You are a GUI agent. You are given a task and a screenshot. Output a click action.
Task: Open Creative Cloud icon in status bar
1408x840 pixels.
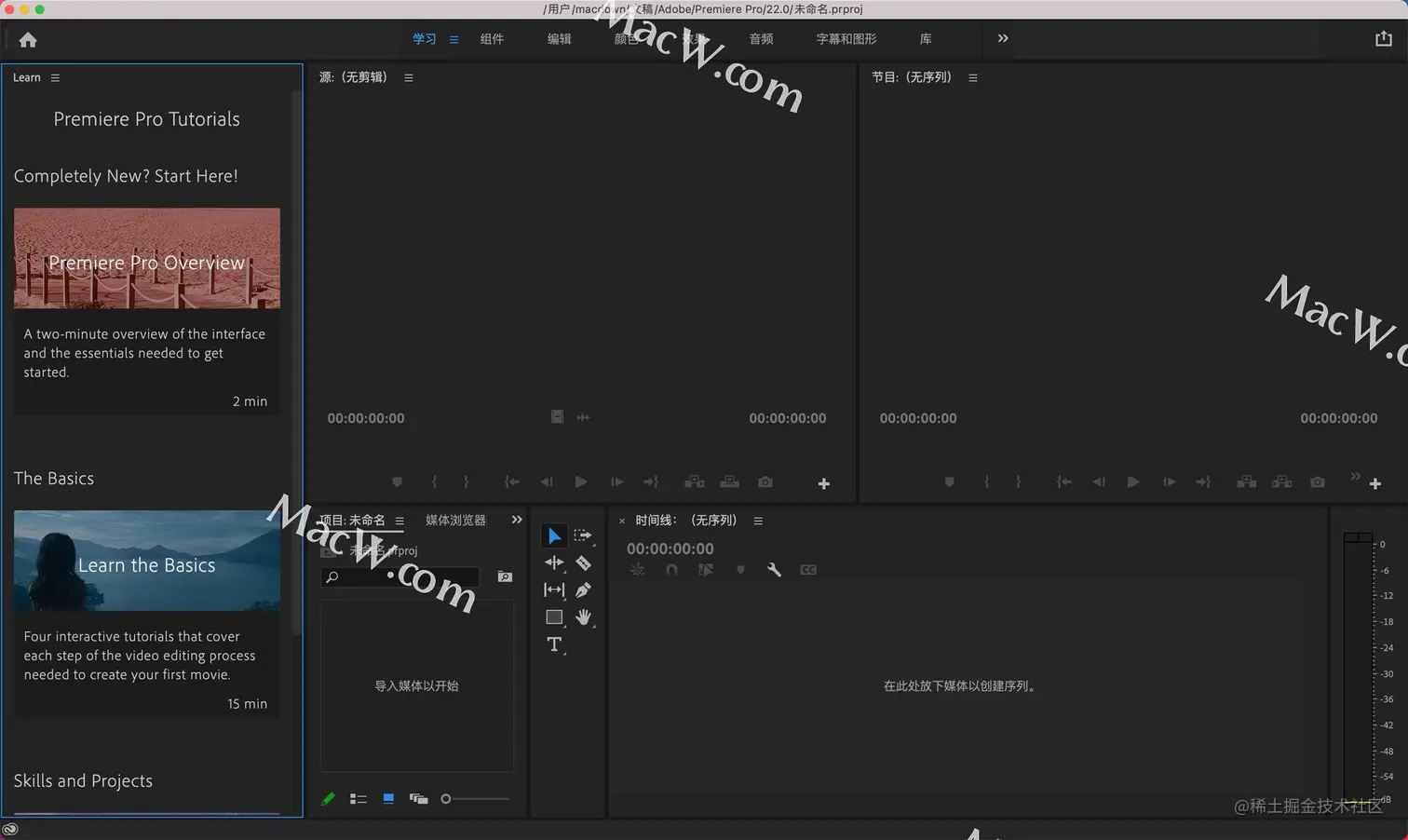tap(10, 829)
